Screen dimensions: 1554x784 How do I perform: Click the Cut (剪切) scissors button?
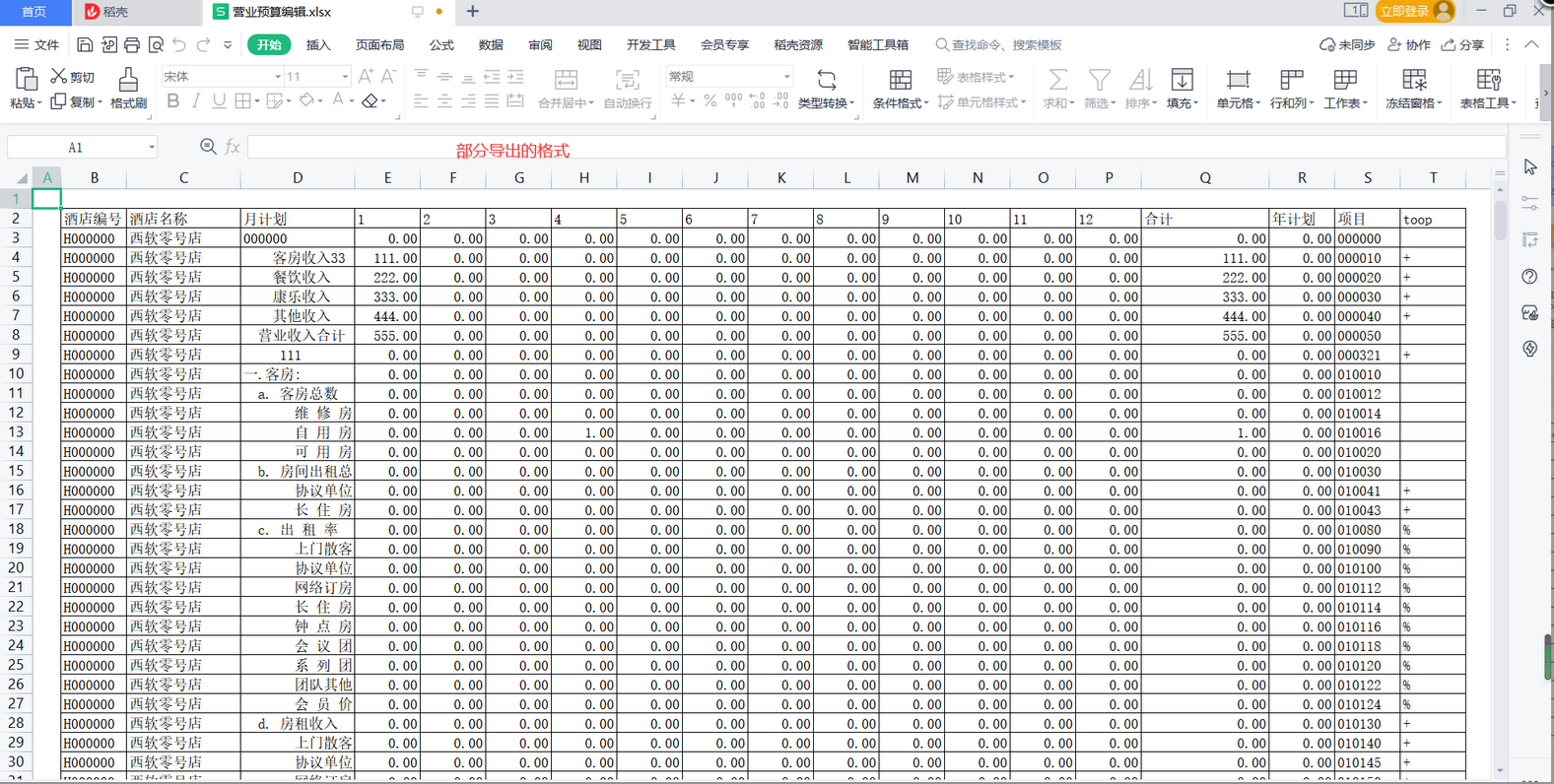click(x=73, y=77)
